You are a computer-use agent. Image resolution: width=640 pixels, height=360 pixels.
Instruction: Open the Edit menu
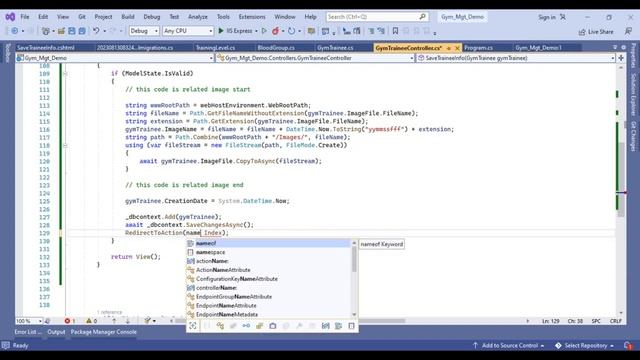point(43,17)
